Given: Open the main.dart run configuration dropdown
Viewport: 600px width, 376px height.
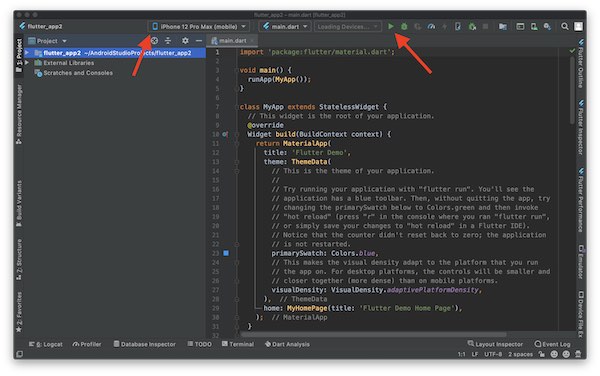Looking at the screenshot, I should tap(285, 26).
